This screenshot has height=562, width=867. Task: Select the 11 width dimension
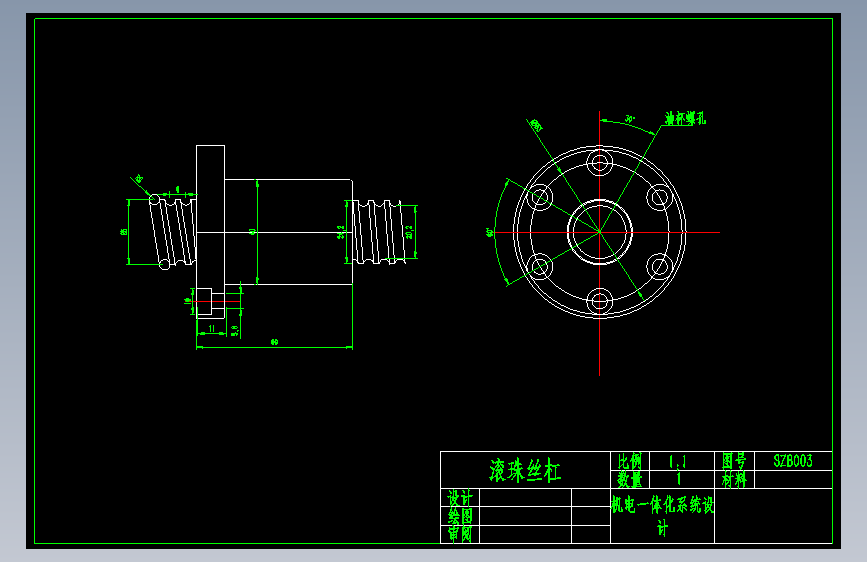point(211,329)
